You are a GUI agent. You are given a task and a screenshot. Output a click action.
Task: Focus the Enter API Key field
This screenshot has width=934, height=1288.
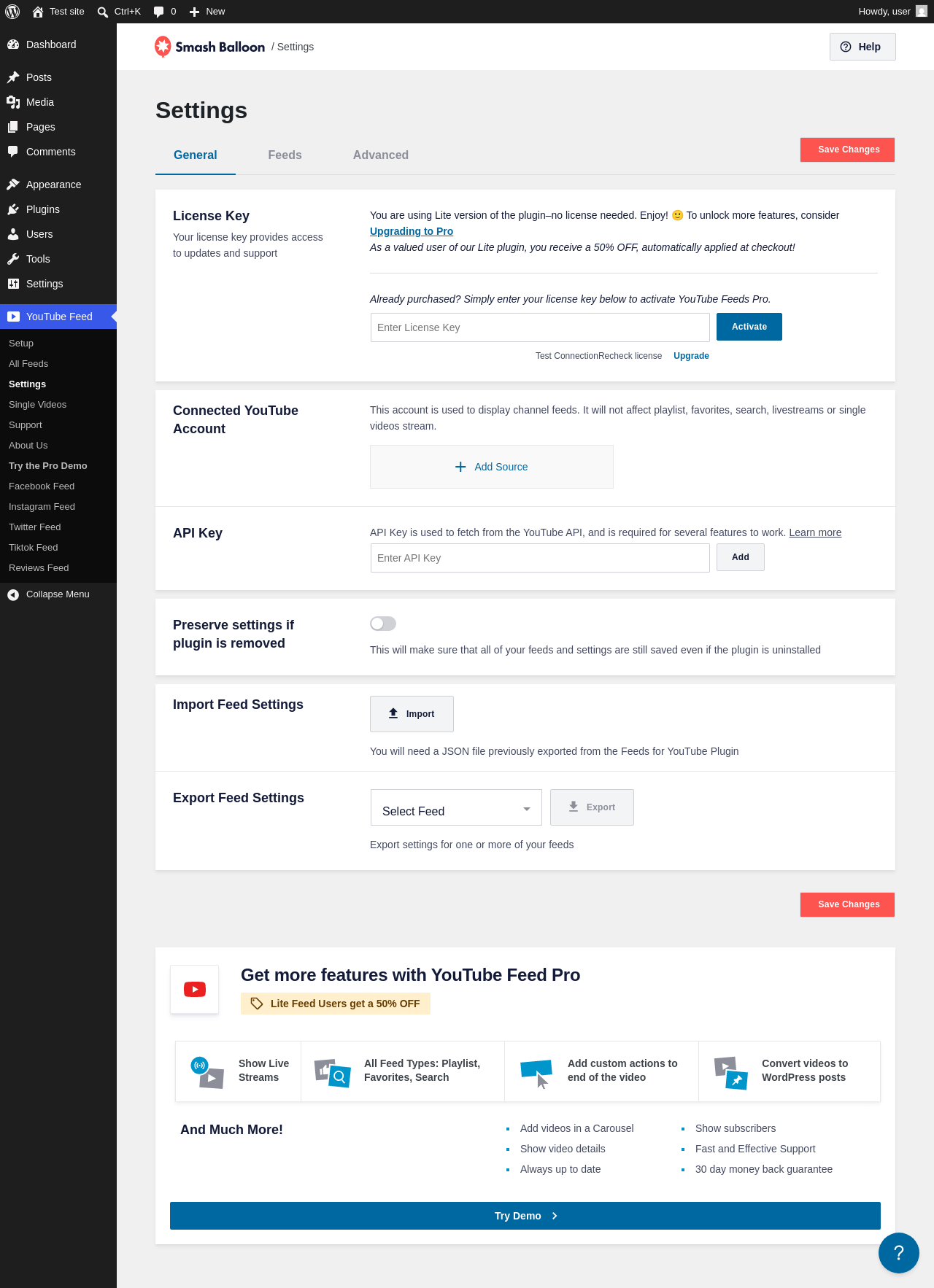[x=540, y=558]
